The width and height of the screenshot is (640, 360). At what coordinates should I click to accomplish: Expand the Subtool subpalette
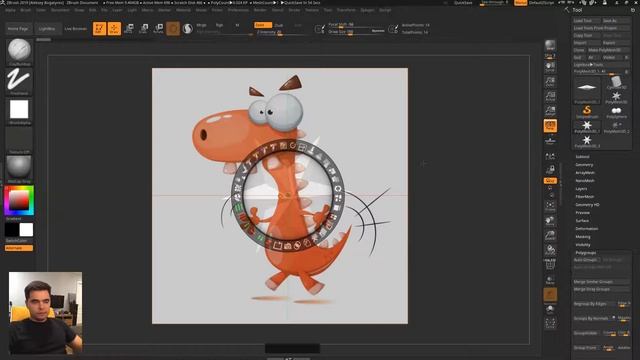pyautogui.click(x=582, y=157)
